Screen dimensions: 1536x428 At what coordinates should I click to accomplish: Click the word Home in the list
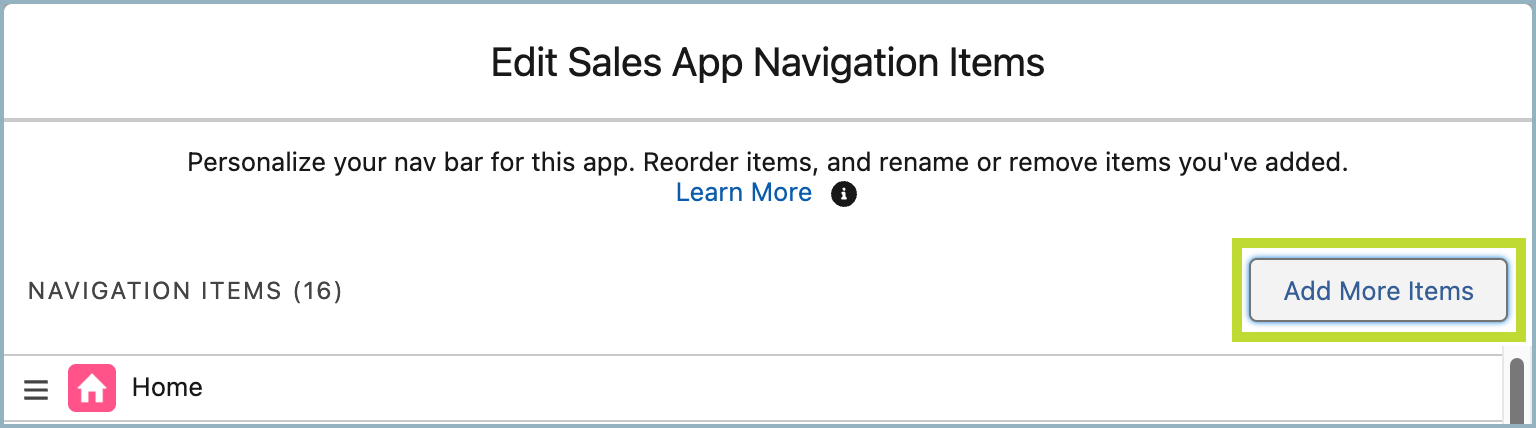pyautogui.click(x=167, y=387)
